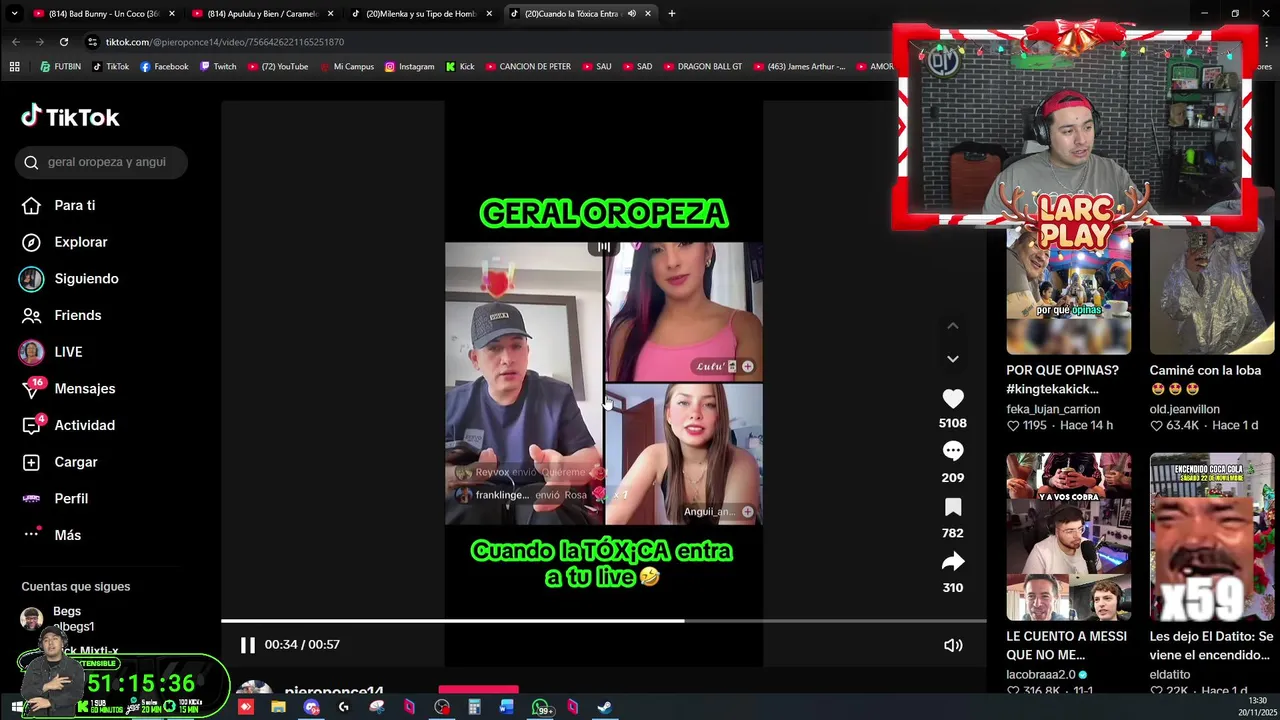Open the TikTok bookmark
Screen dimensions: 1280x720
tap(110, 67)
